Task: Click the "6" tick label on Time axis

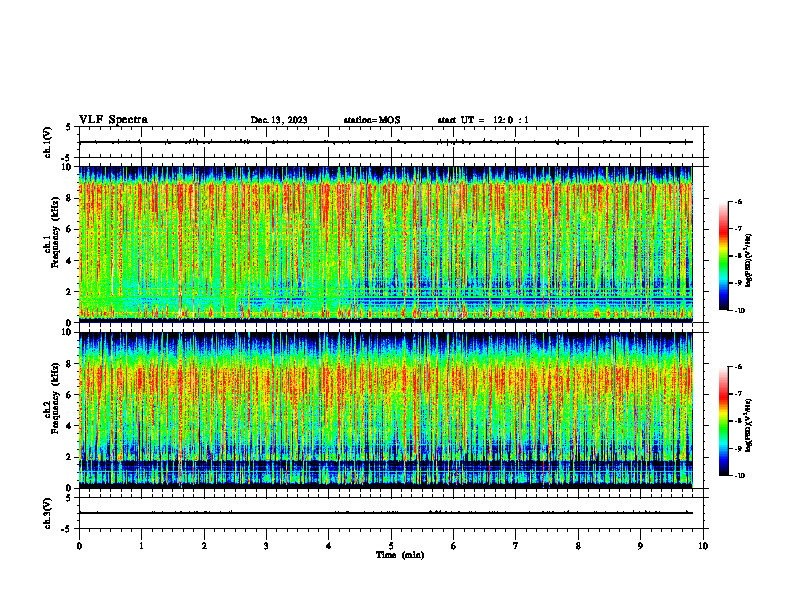Action: point(454,546)
